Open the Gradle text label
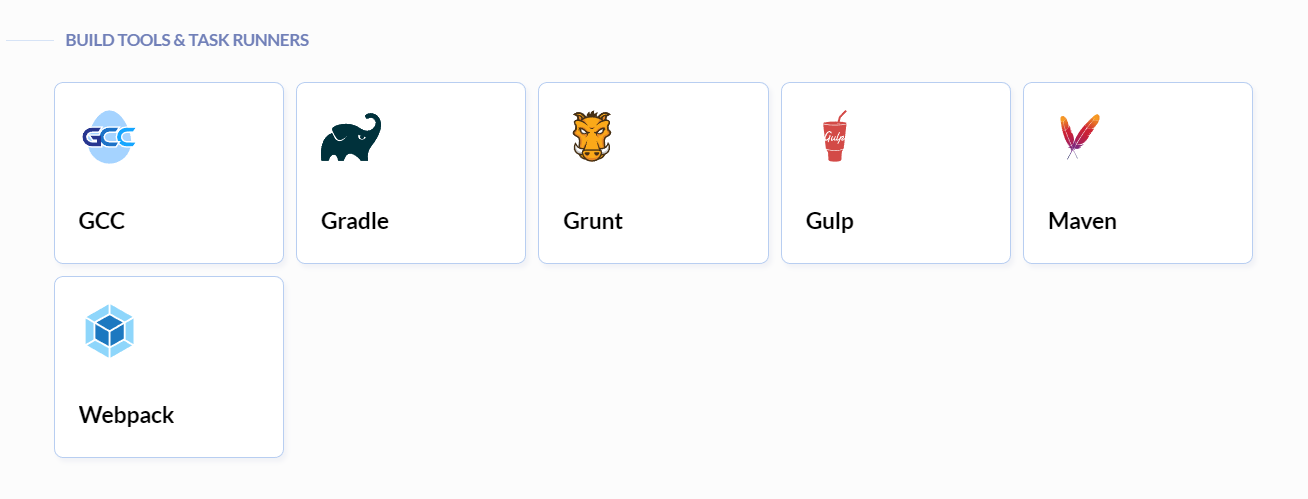 coord(355,221)
